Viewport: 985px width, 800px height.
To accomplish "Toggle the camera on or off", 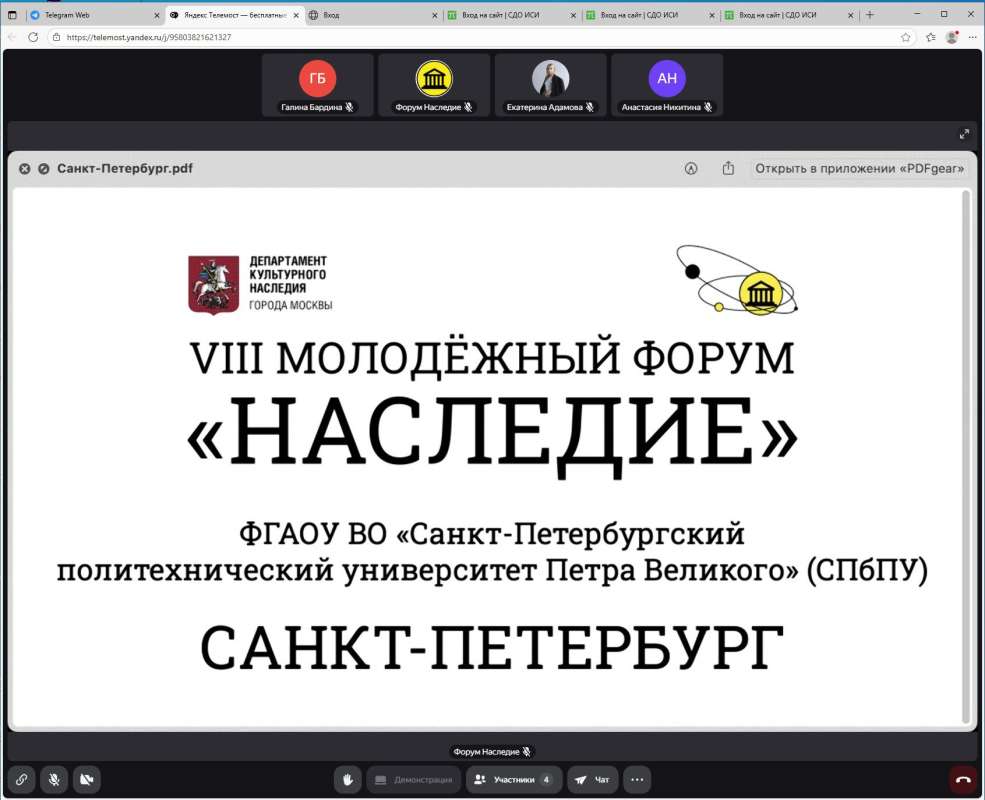I will [x=86, y=779].
